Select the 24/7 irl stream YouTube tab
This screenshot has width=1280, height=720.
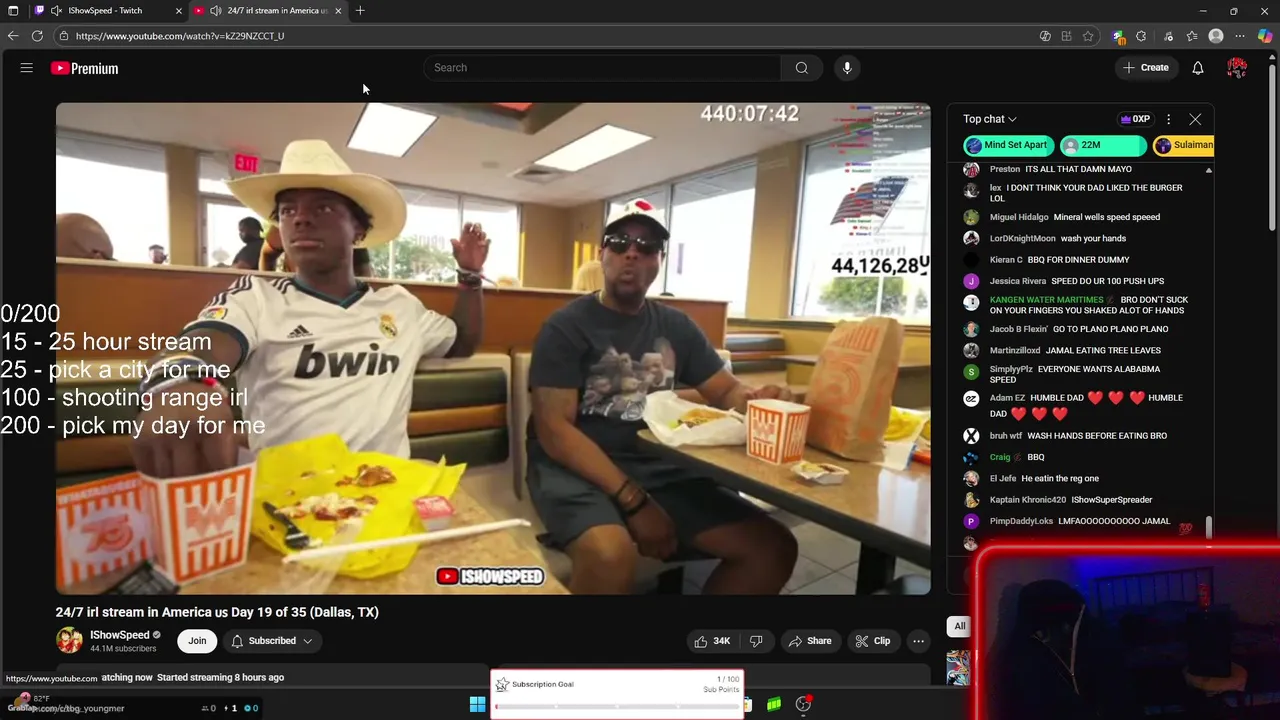pyautogui.click(x=270, y=11)
